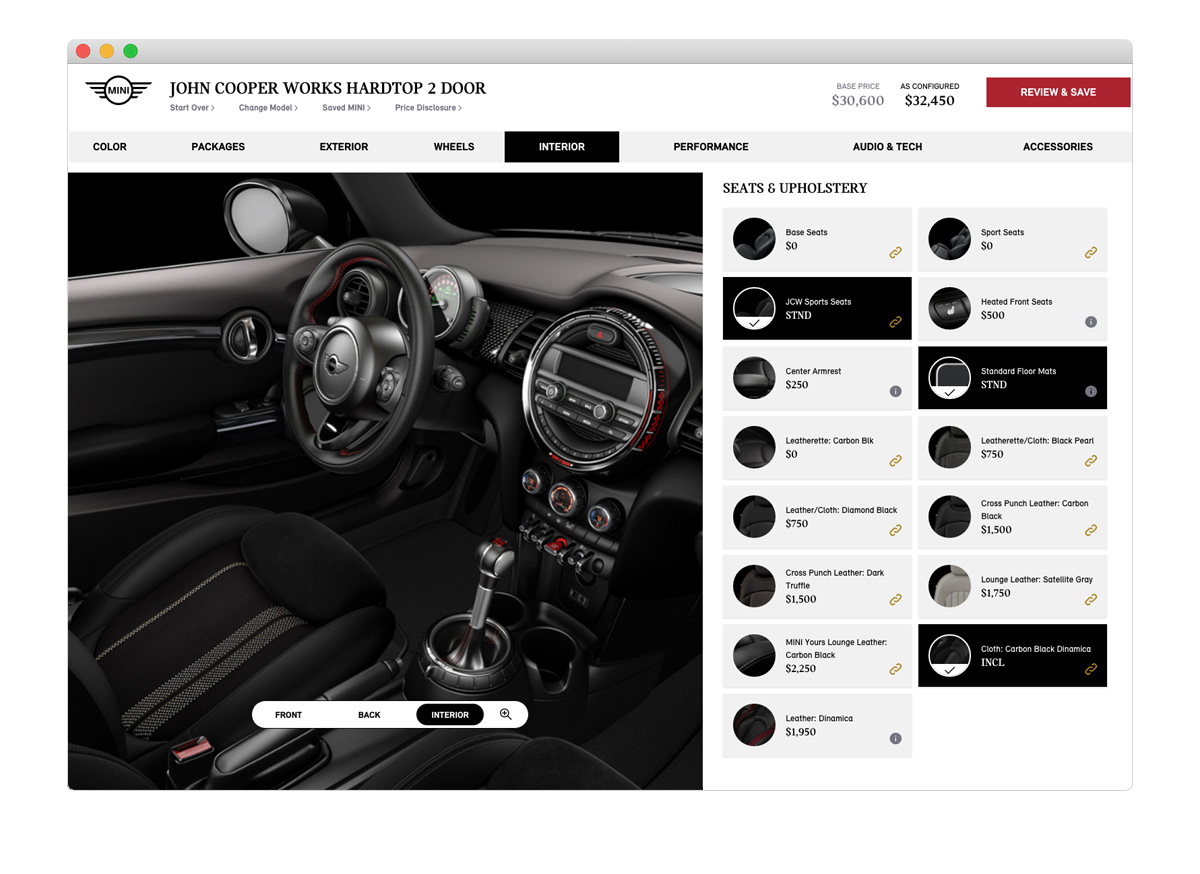Switch to the Audio & Tech tab
1200x874 pixels.
click(x=888, y=147)
